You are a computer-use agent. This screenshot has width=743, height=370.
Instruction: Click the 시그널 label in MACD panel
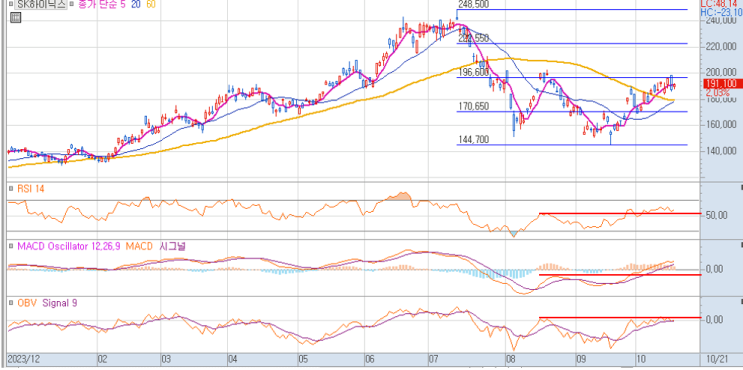(171, 246)
